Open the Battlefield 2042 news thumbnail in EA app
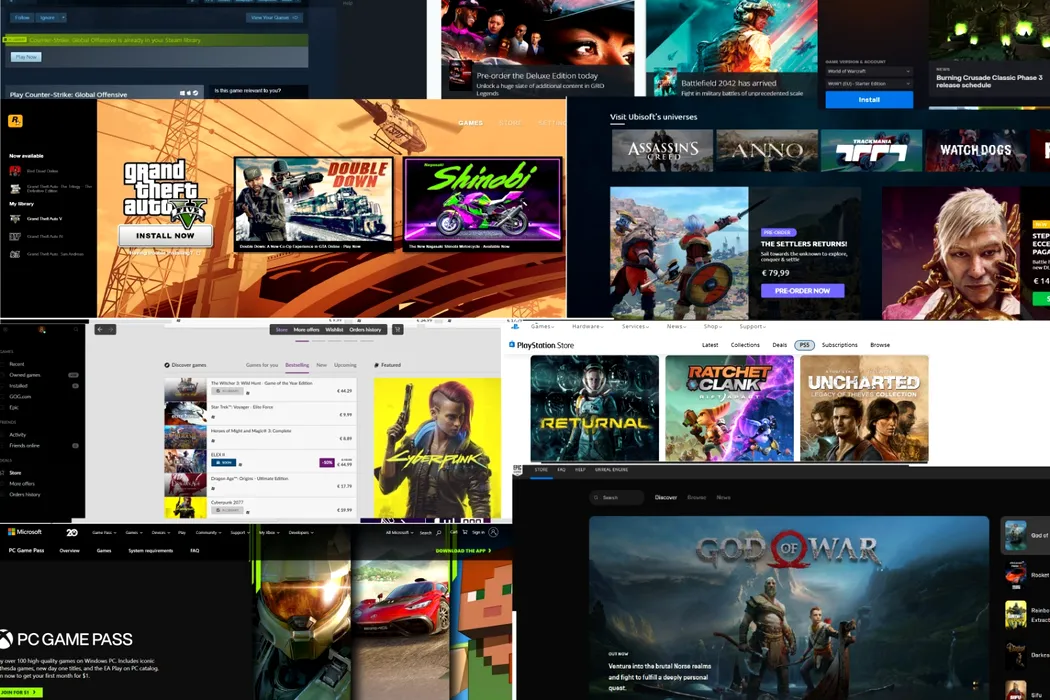This screenshot has height=700, width=1050. point(664,83)
